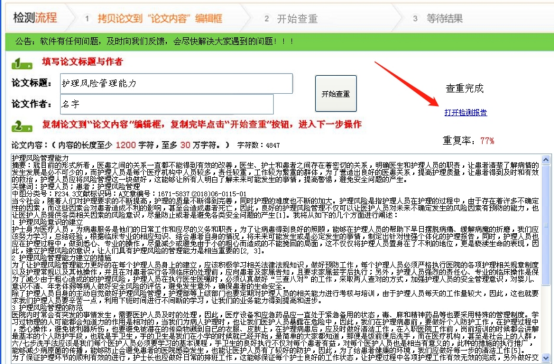
Task: Click inside the 论文内容 text area
Action: click(x=276, y=258)
